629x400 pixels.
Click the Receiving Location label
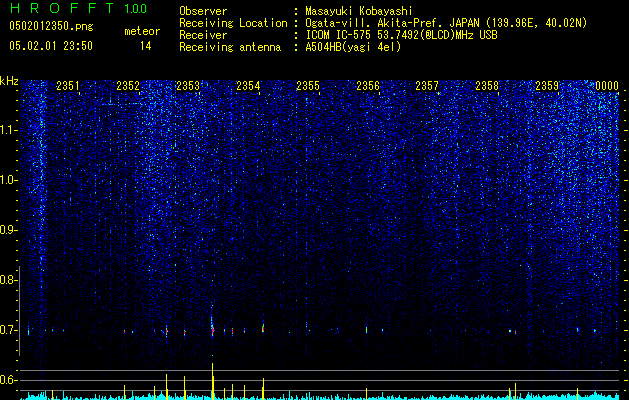[x=233, y=23]
